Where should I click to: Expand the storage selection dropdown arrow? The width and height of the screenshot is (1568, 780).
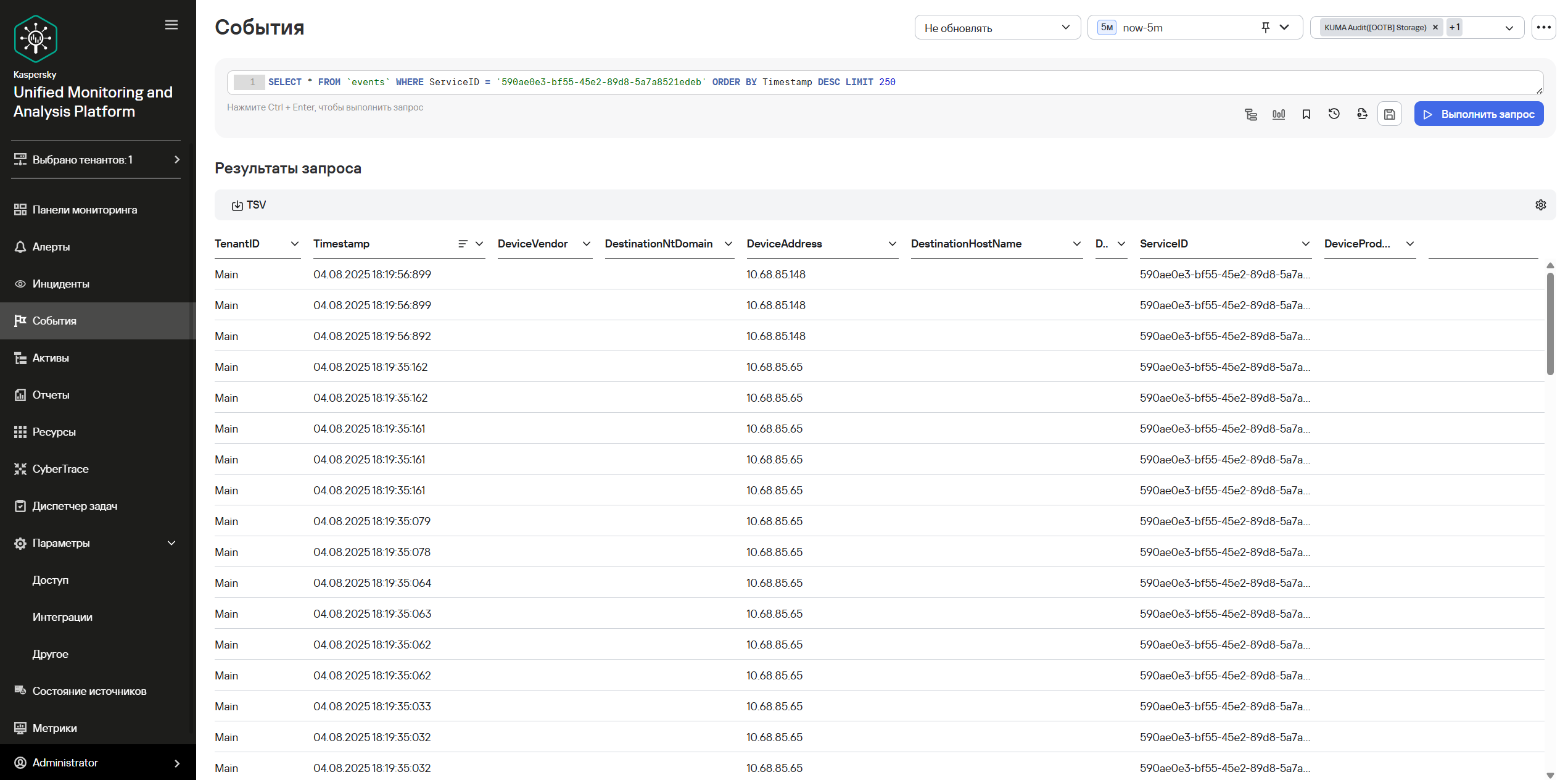[1509, 28]
